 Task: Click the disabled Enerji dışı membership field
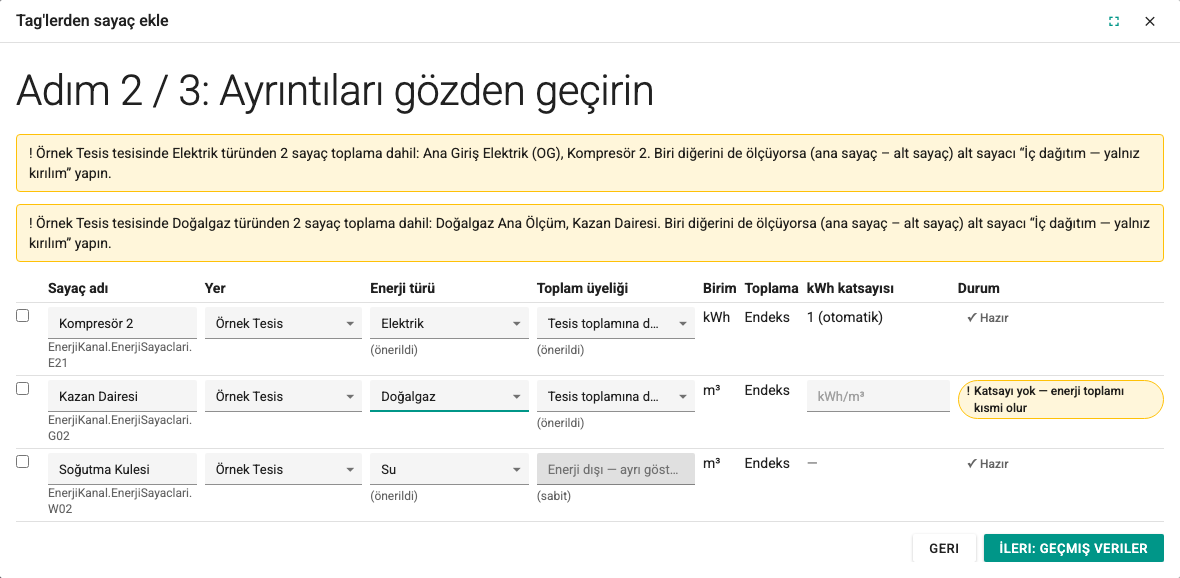click(x=616, y=469)
